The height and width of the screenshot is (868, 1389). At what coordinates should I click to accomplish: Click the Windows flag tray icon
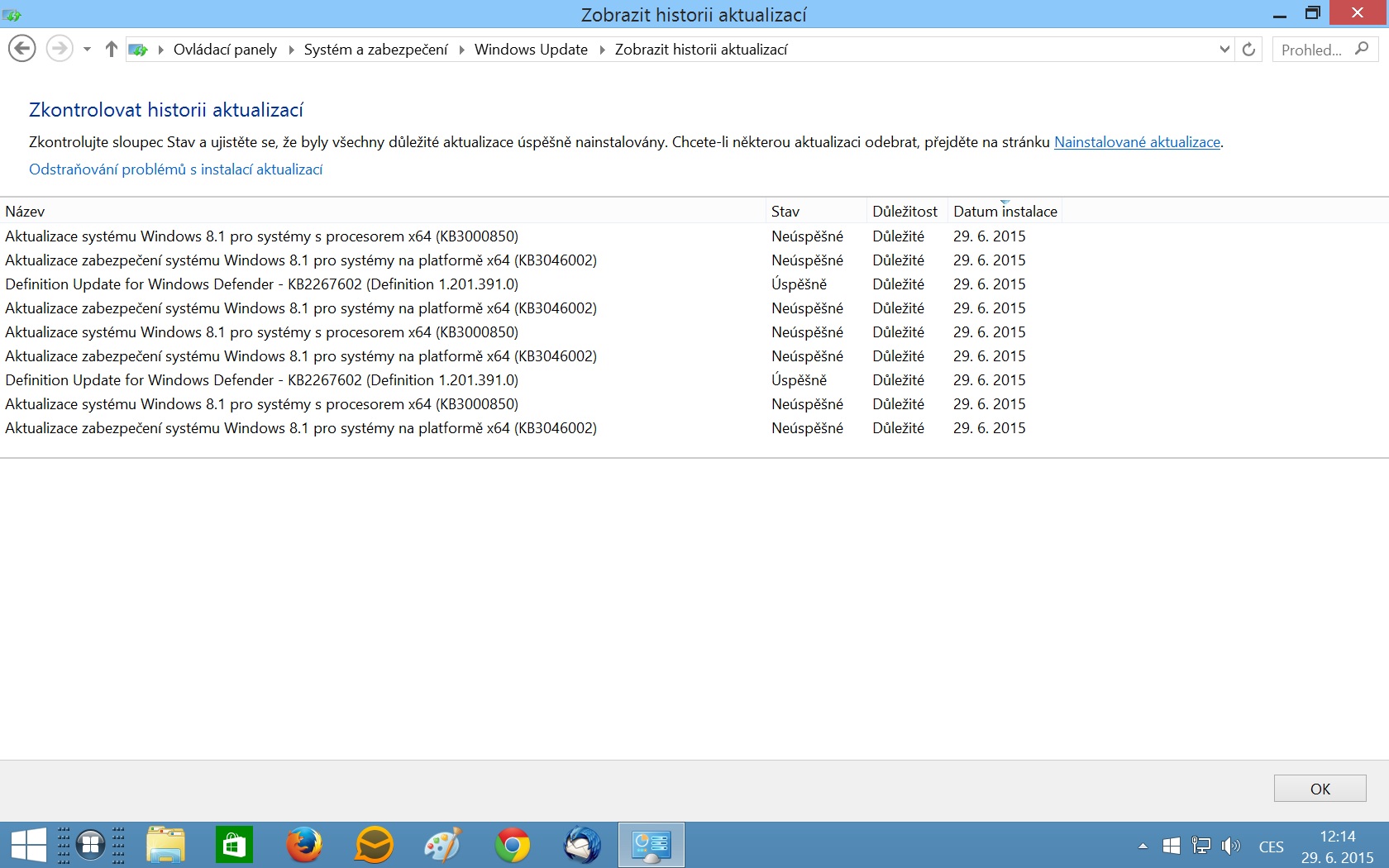click(1171, 846)
